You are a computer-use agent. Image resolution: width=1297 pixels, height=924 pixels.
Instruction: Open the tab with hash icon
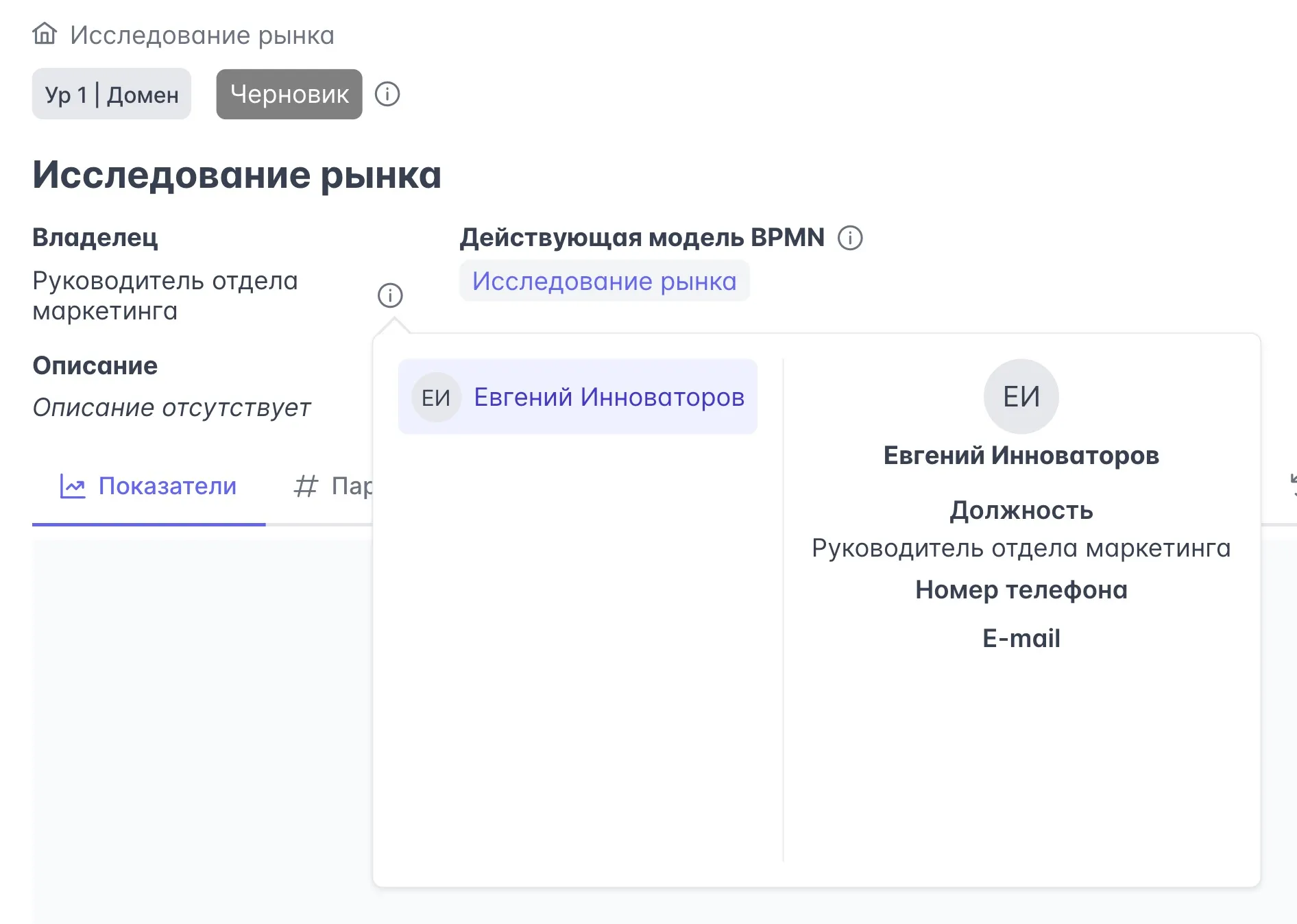point(333,486)
